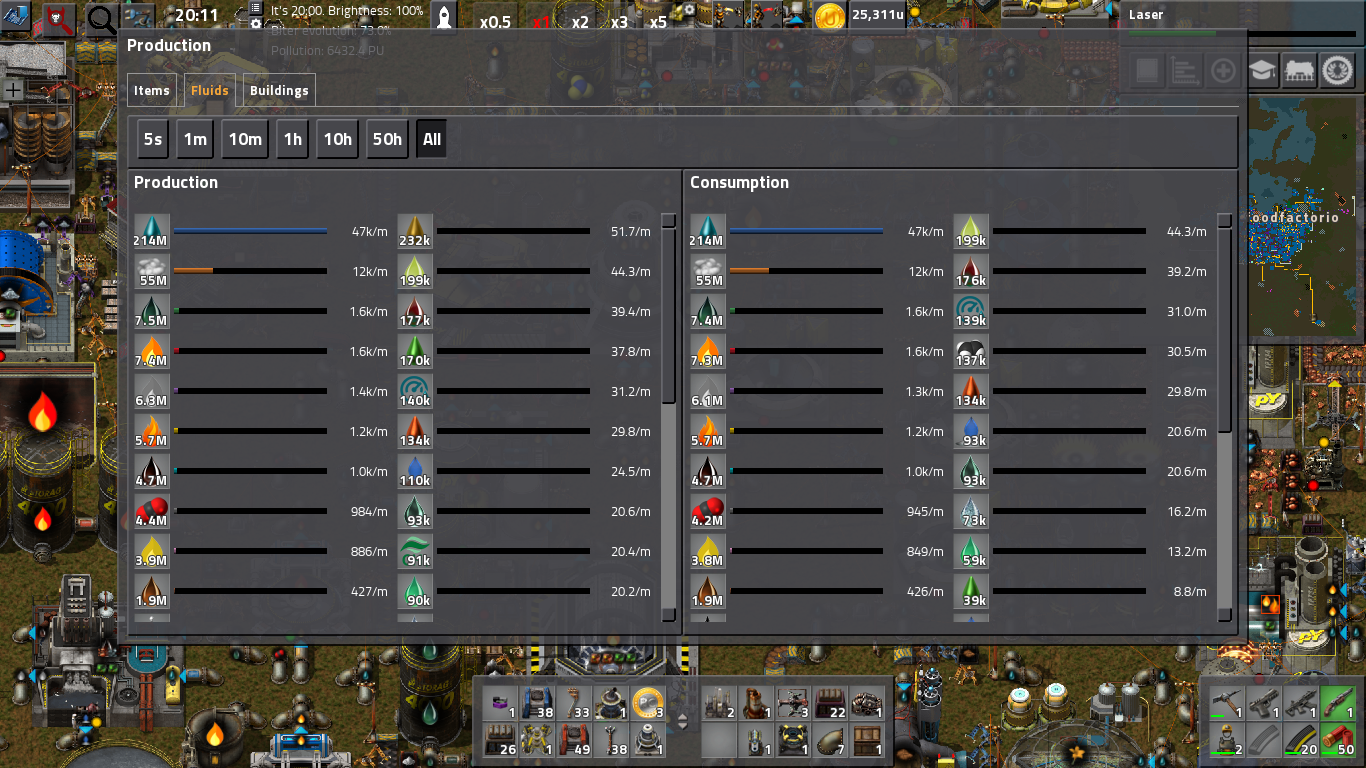1366x768 pixels.
Task: Set time range to 5s
Action: pos(153,139)
